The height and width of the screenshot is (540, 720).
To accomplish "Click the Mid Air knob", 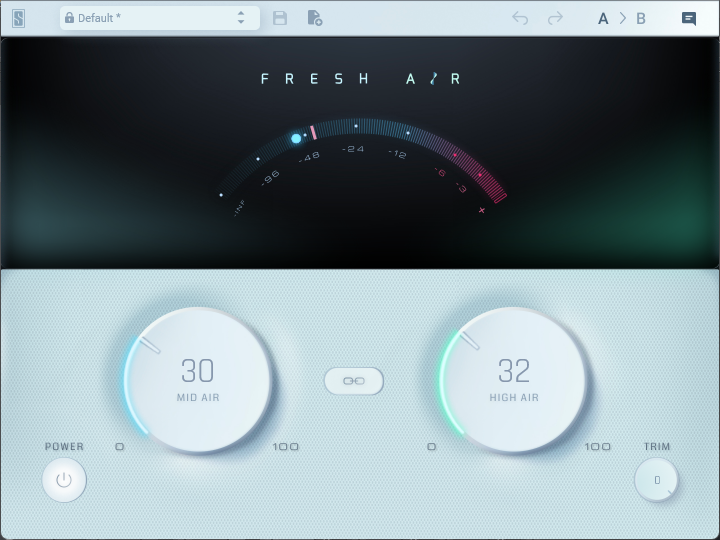I will coord(198,380).
